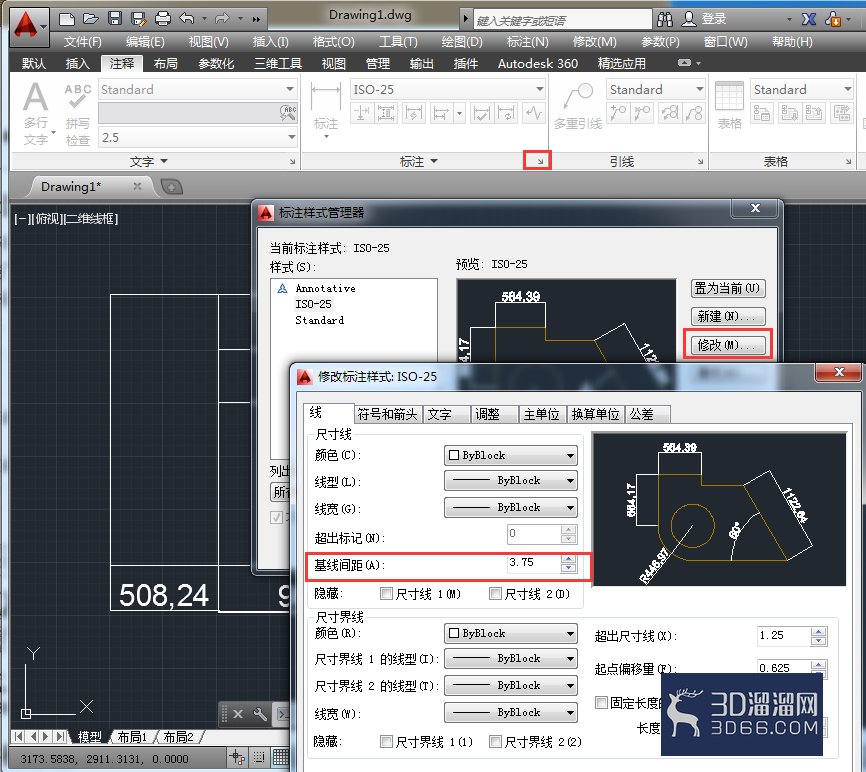Click the Save As icon with pencil
The width and height of the screenshot is (866, 772).
click(139, 19)
